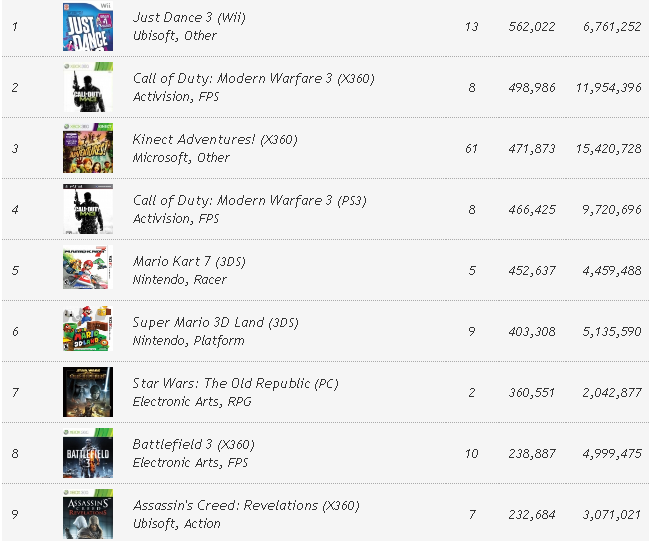Open the Kinect Adventures! (X360) title link
Viewport: 649px width, 541px height.
[215, 139]
